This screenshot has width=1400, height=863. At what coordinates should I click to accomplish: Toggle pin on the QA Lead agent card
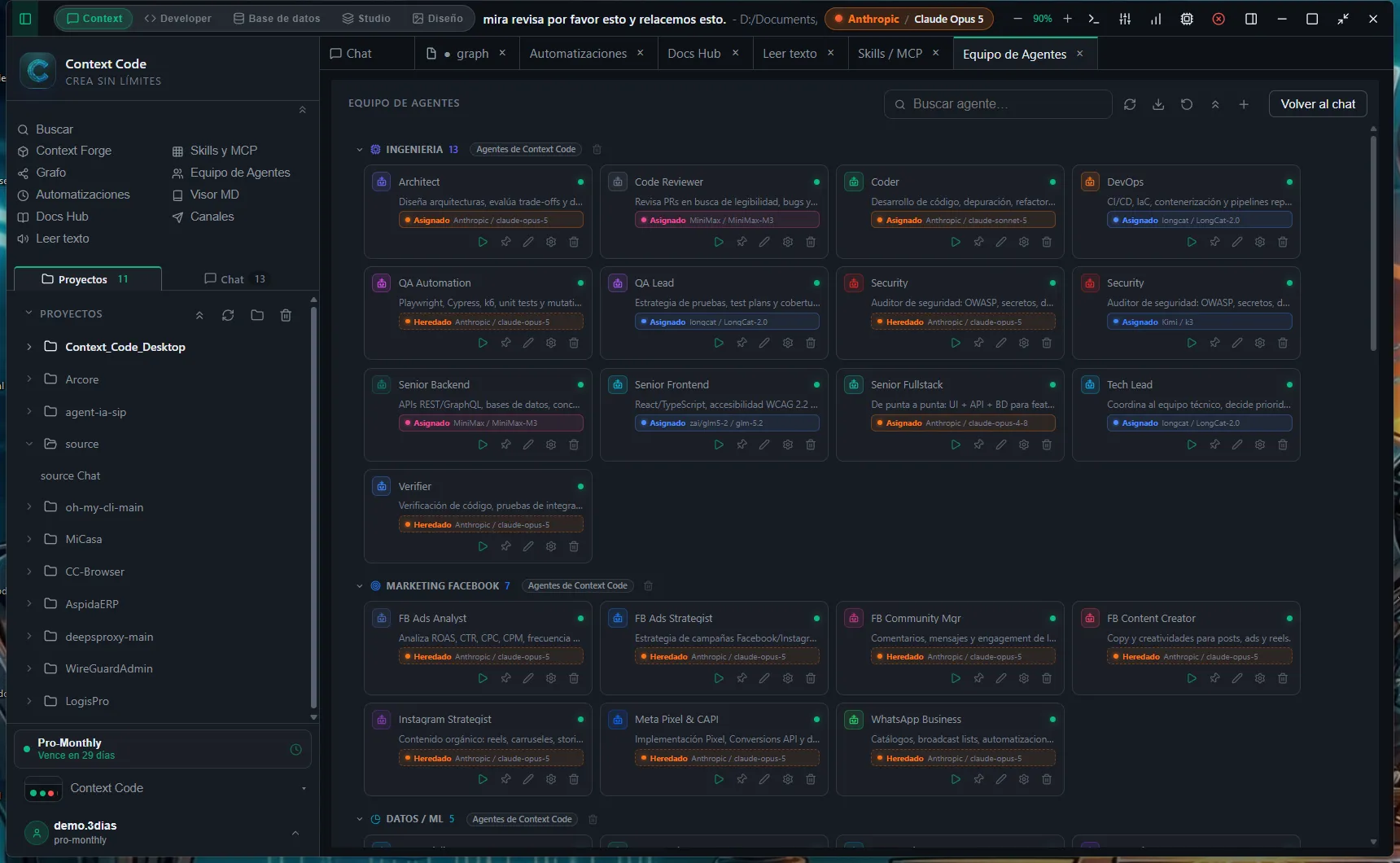pos(742,343)
